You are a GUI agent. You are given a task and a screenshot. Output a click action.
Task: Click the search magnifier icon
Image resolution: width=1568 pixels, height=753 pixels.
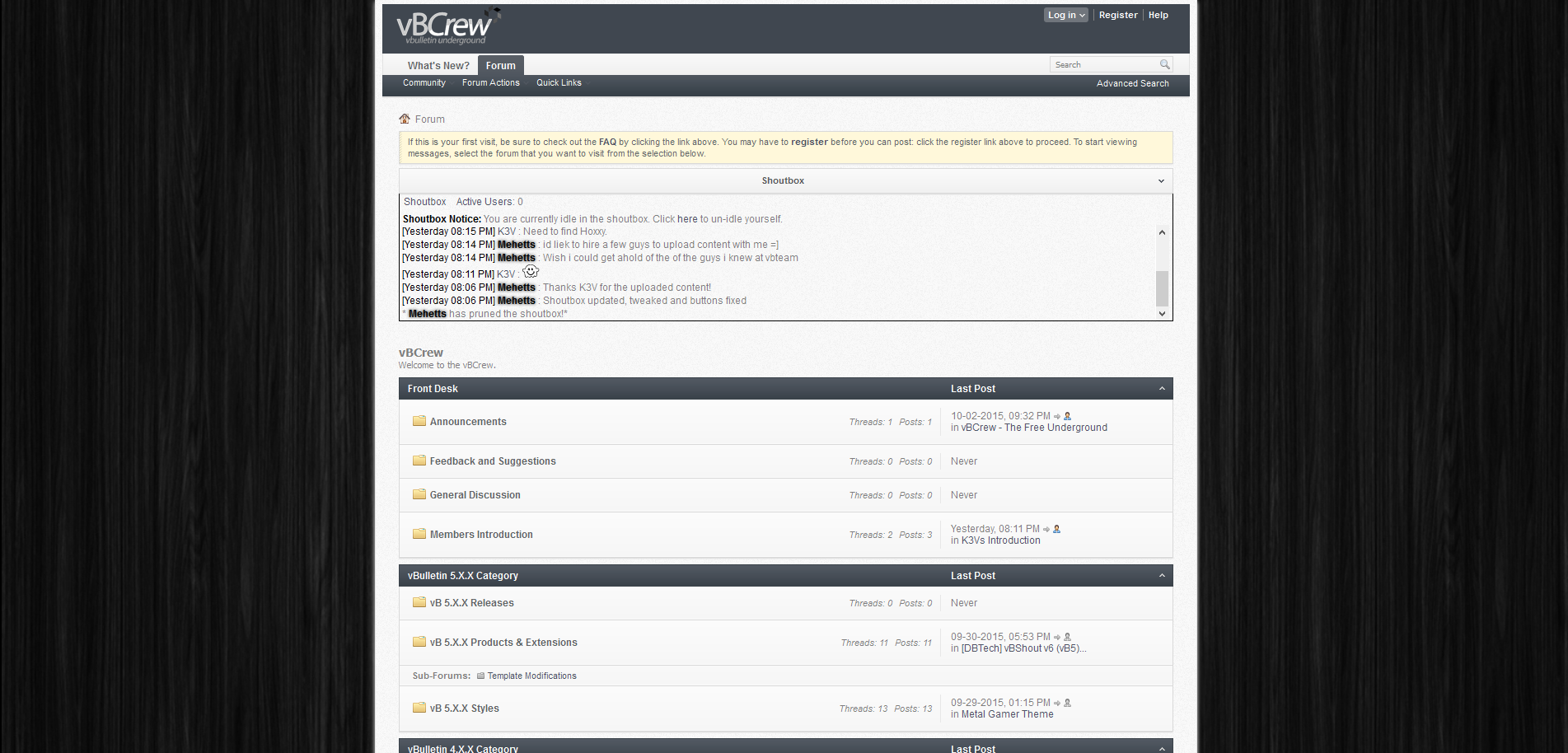click(x=1165, y=64)
